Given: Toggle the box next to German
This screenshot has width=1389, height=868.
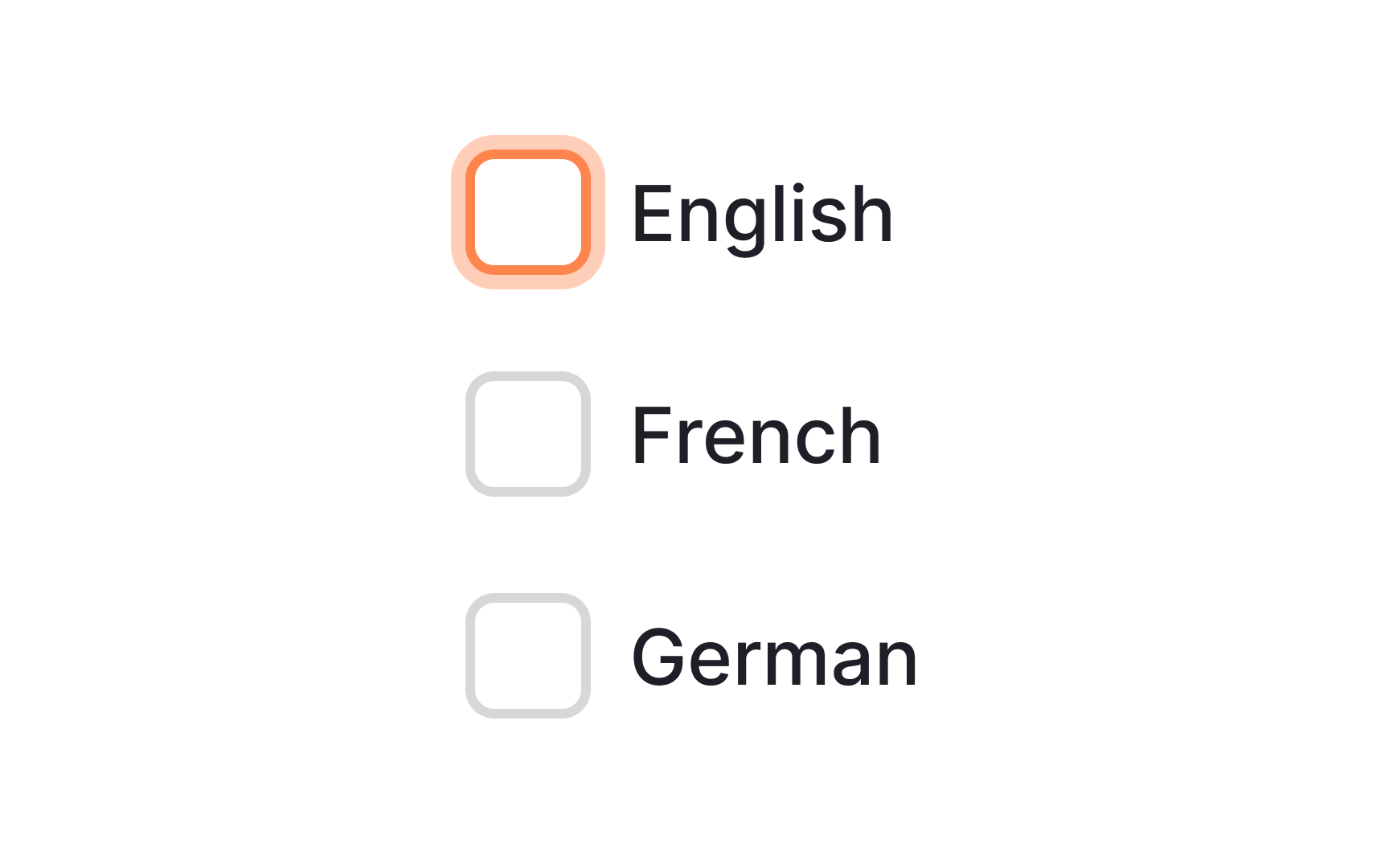Looking at the screenshot, I should (528, 656).
